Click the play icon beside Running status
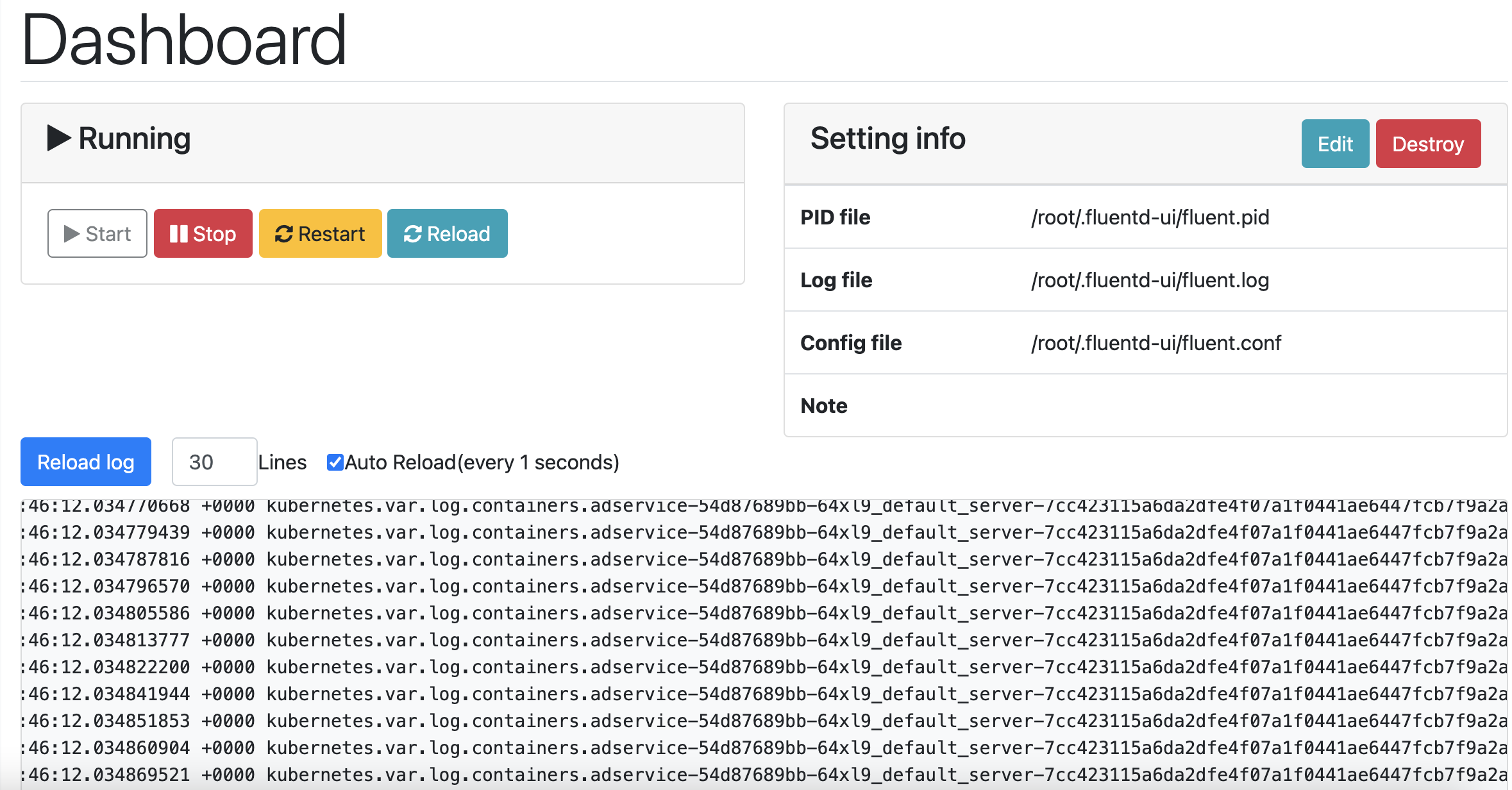 point(59,138)
